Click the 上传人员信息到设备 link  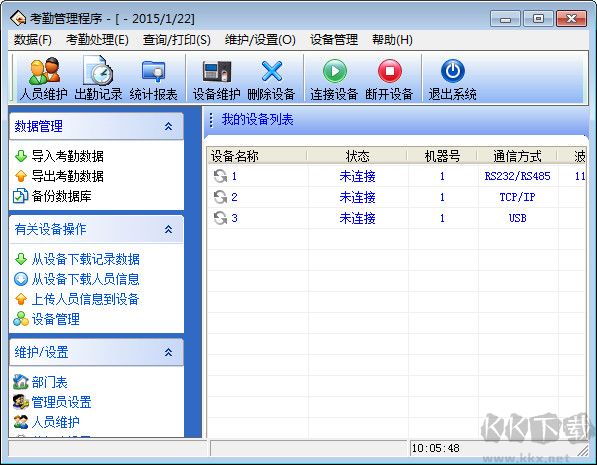coord(85,299)
